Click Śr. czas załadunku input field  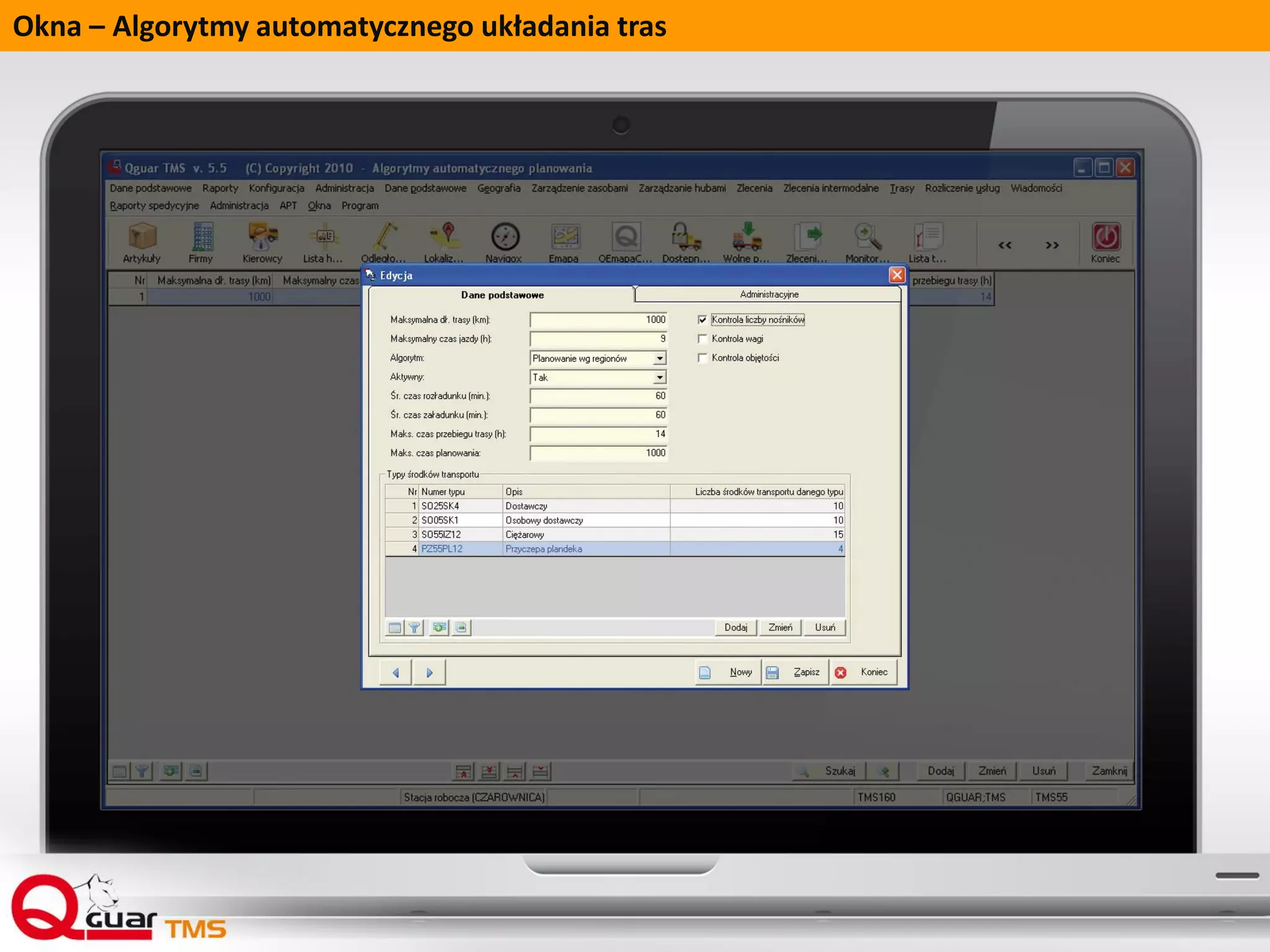tap(598, 415)
